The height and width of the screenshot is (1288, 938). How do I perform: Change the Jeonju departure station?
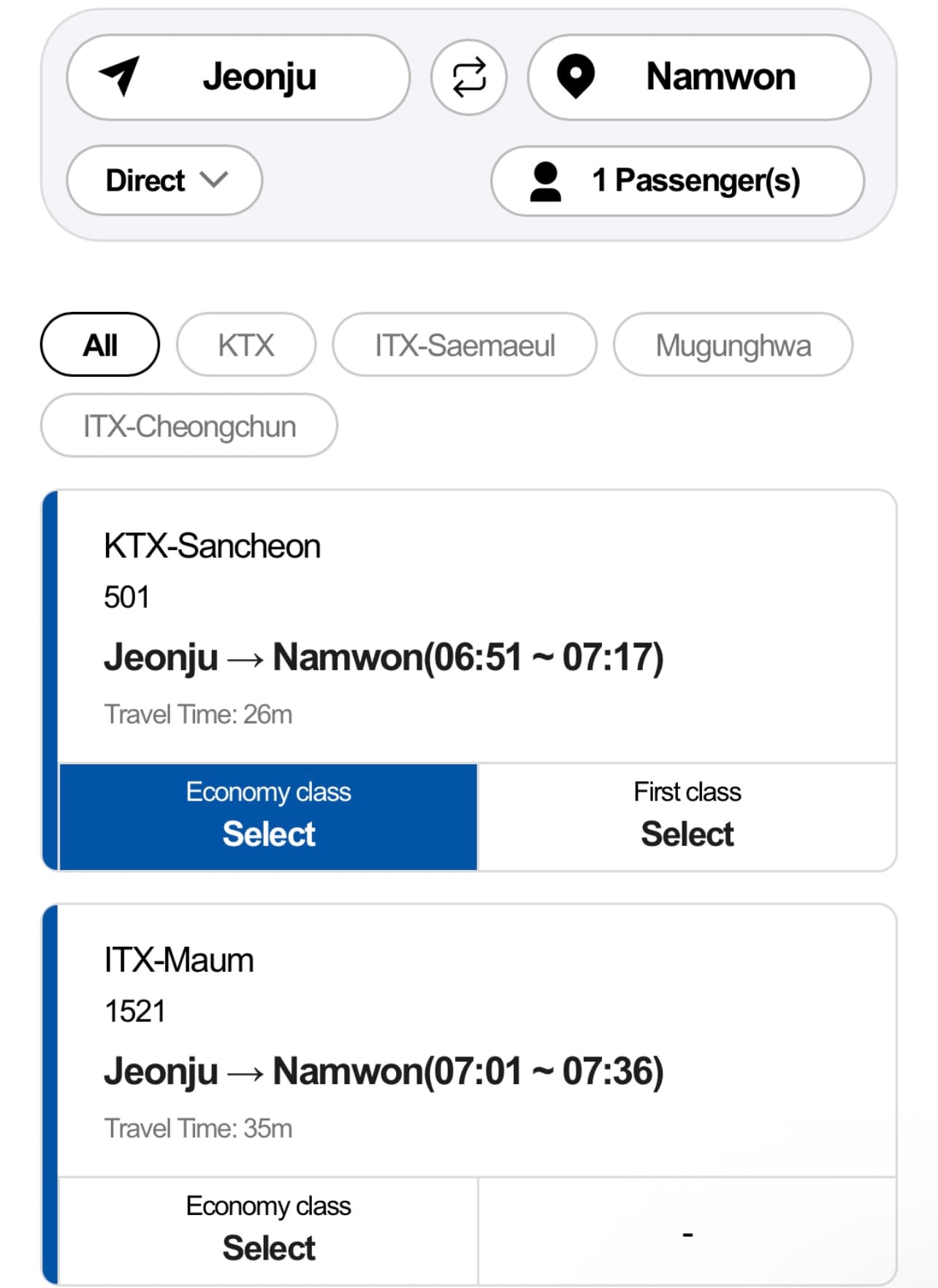[259, 77]
